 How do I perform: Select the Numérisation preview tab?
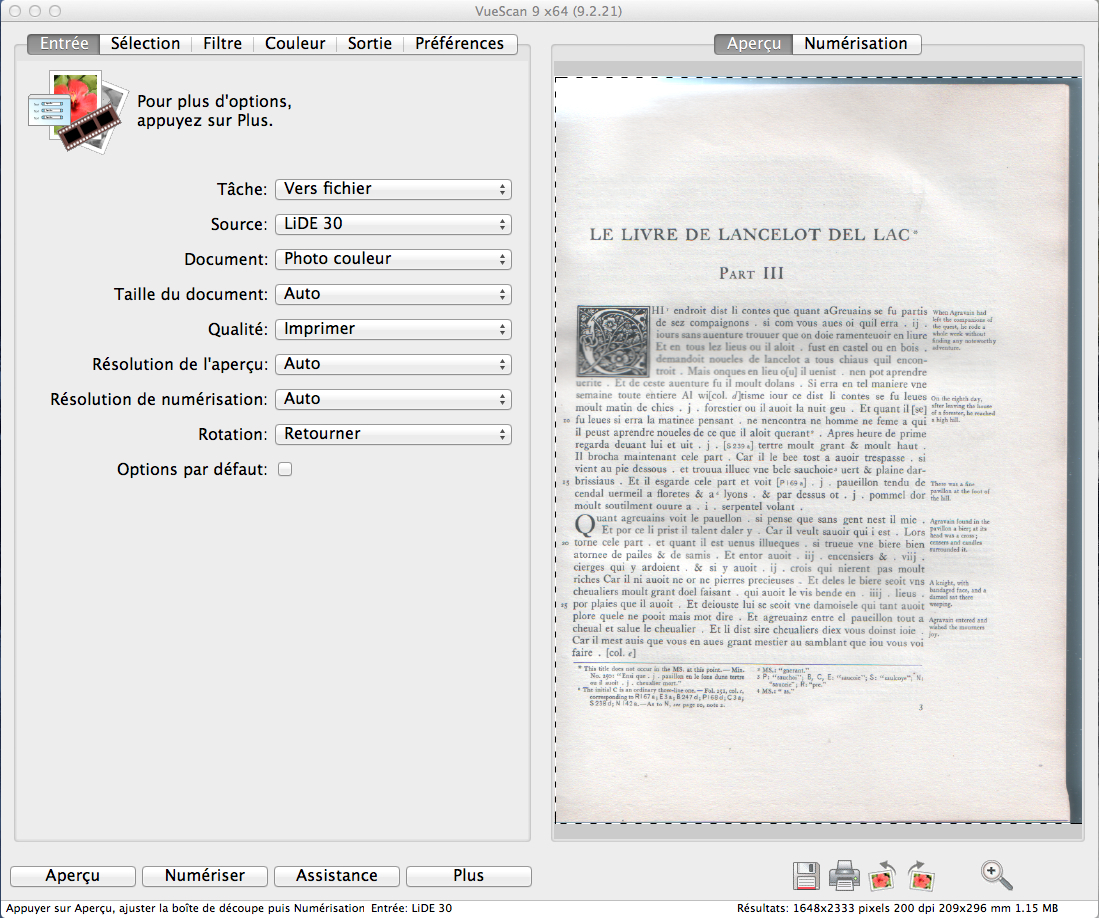click(x=856, y=43)
